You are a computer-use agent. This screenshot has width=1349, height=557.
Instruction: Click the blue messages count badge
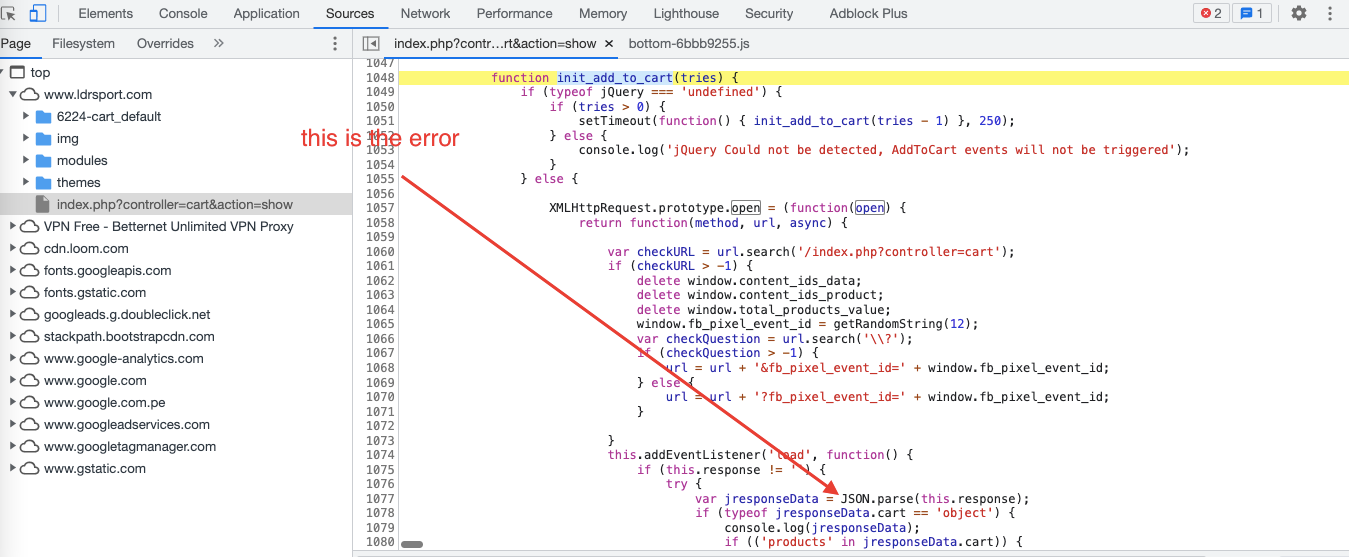pos(1251,14)
